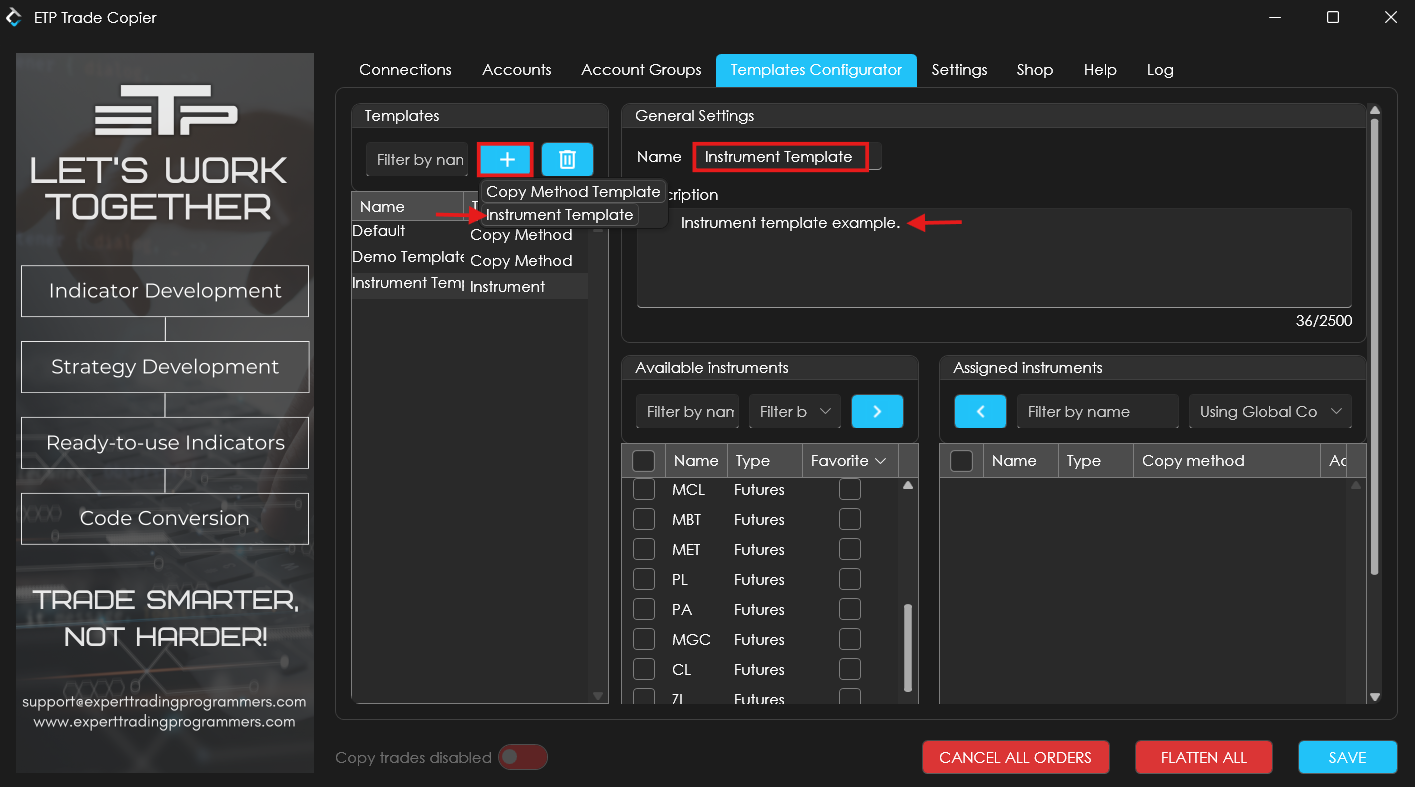Open the Log tab
The image size is (1415, 787).
tap(1160, 70)
